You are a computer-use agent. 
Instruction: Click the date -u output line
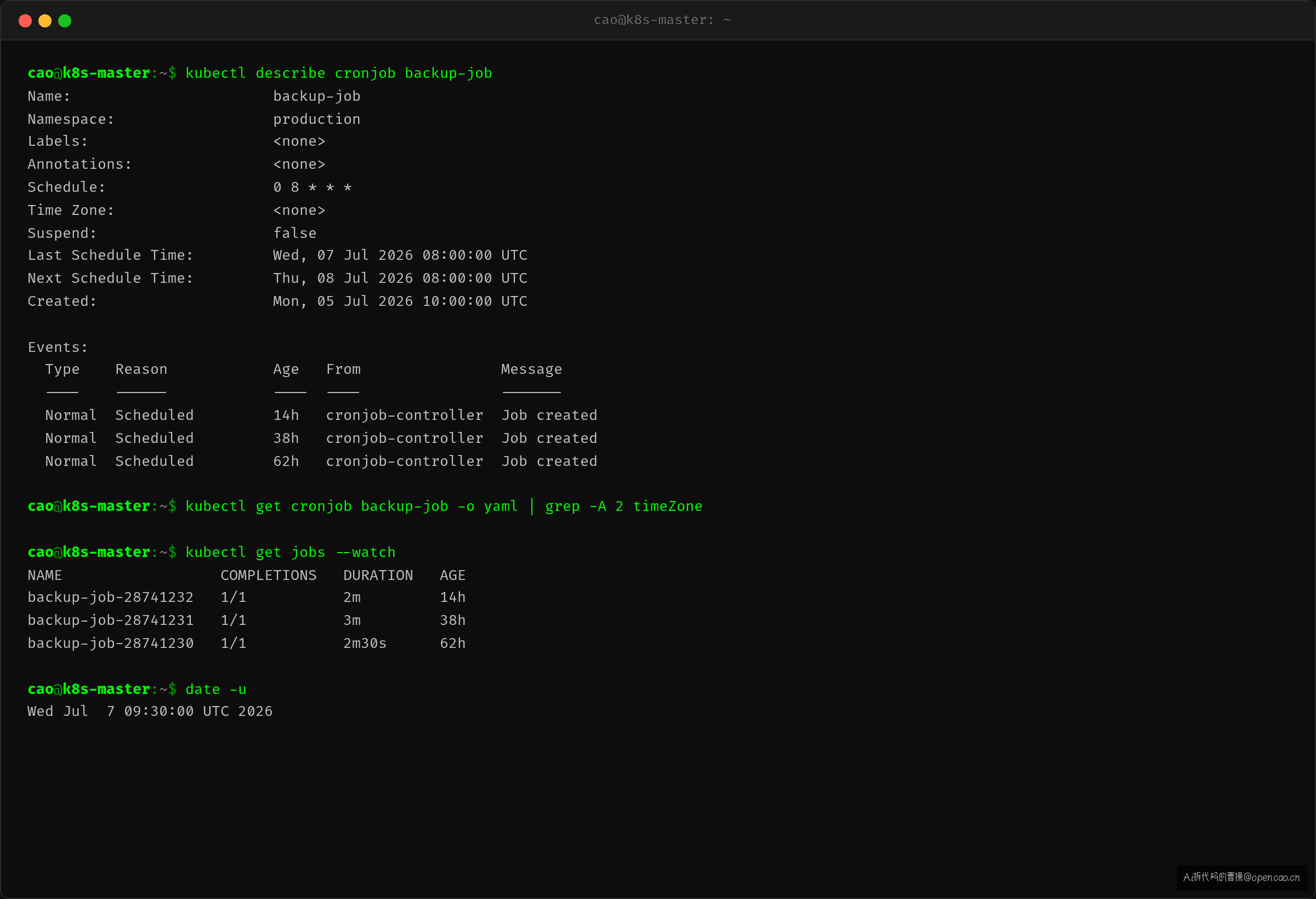coord(150,711)
